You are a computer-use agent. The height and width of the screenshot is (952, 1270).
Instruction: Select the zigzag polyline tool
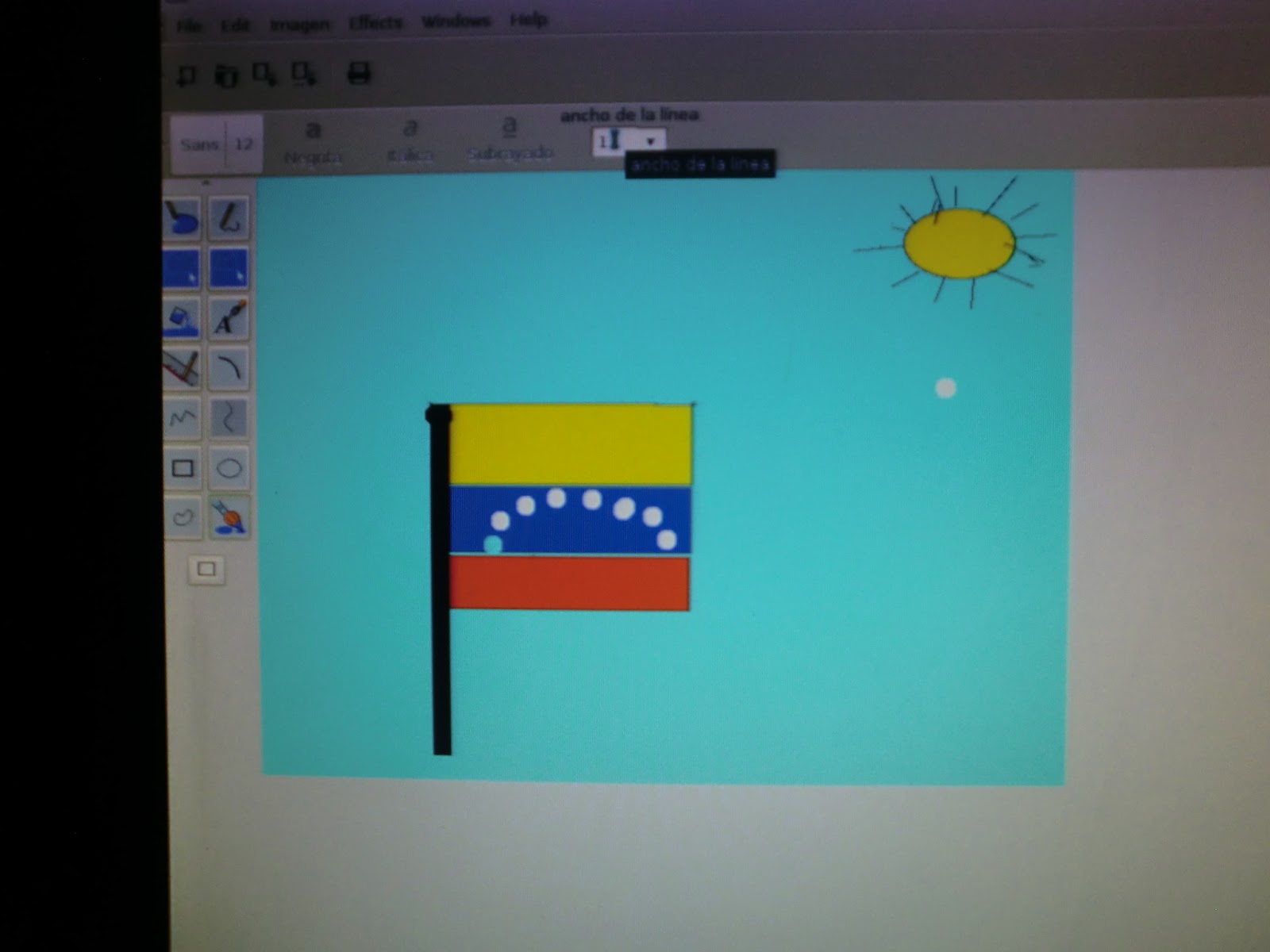[183, 418]
